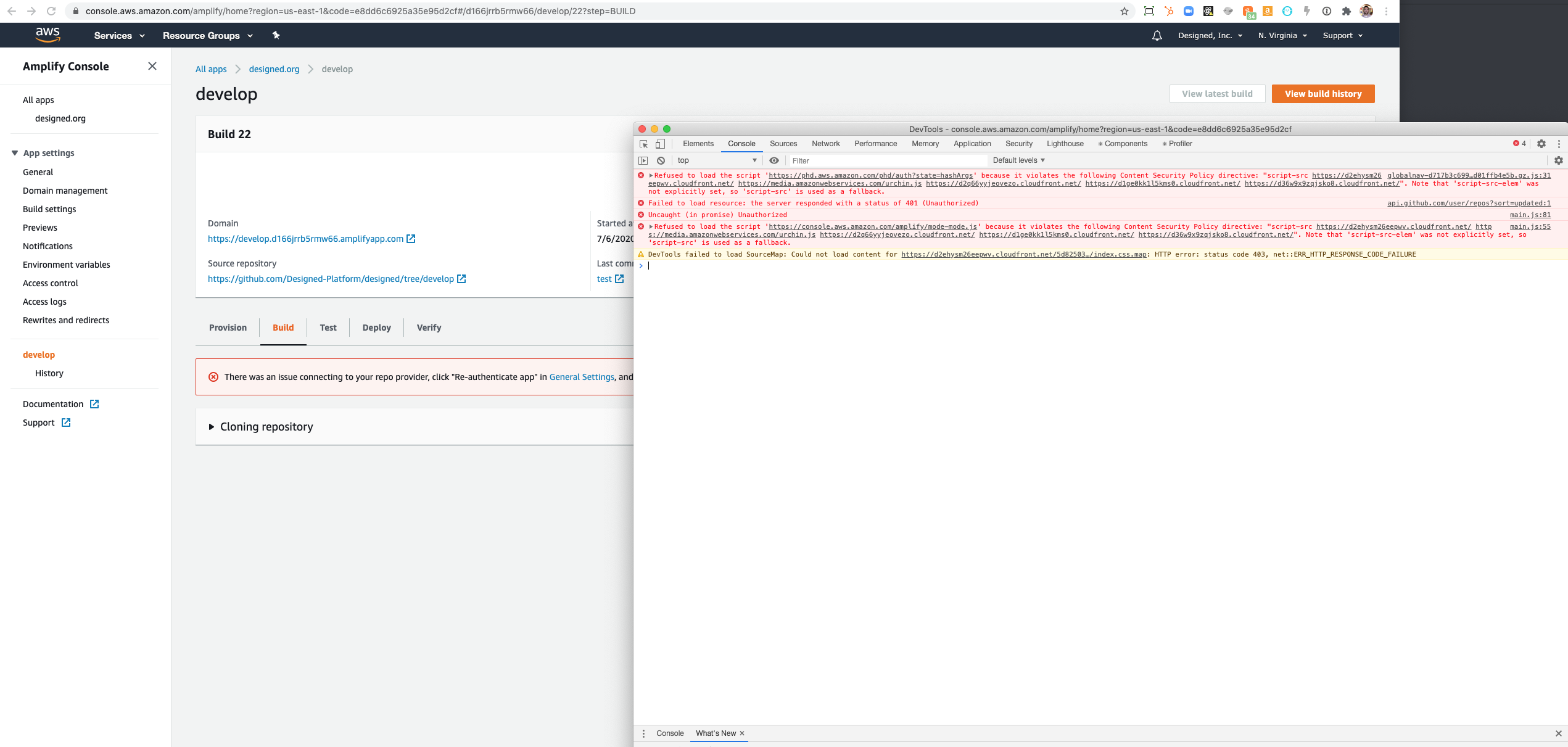Open drawer three-dot menu in DevTools
Screen dimensions: 1568x747
[x=643, y=733]
